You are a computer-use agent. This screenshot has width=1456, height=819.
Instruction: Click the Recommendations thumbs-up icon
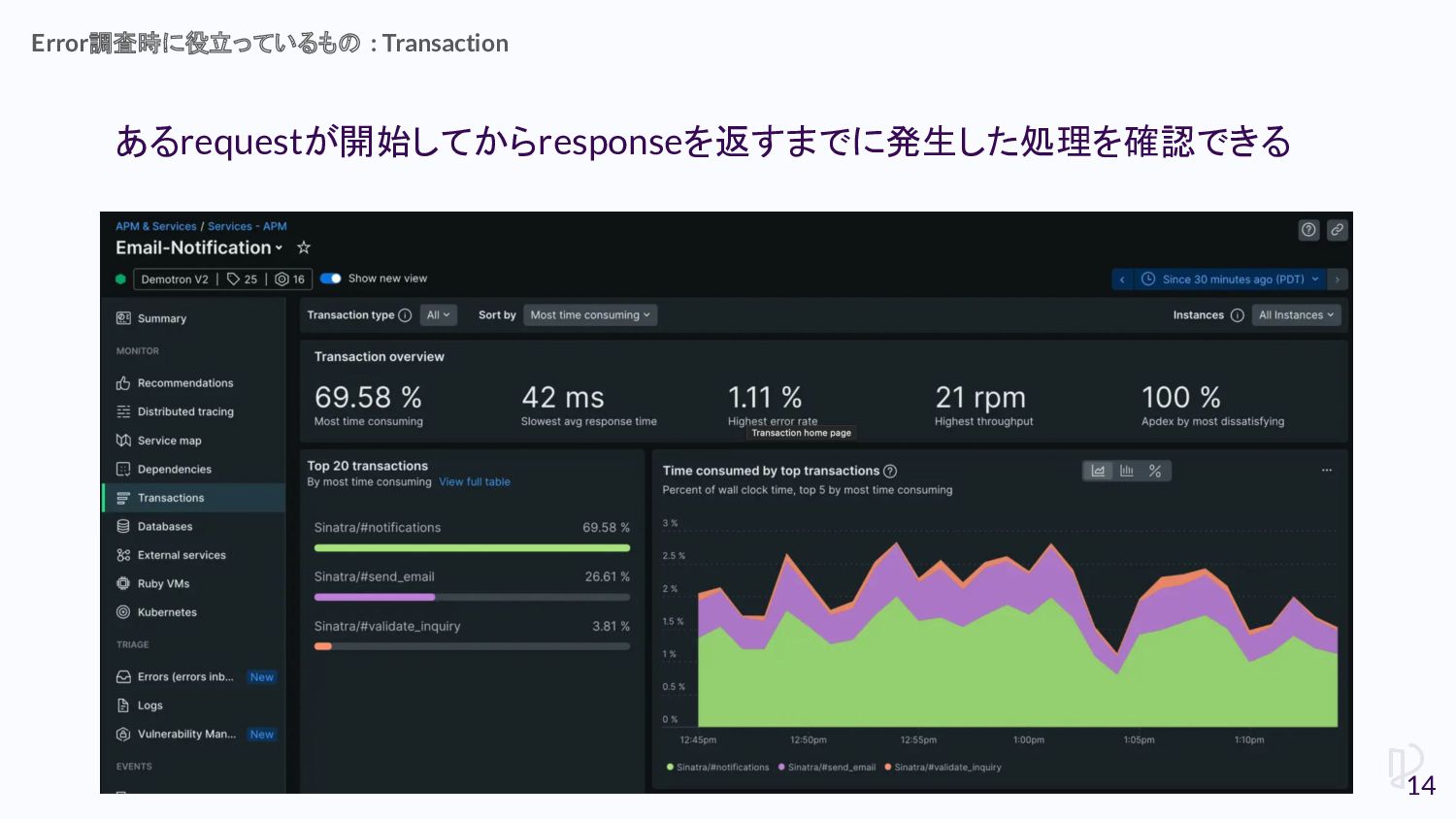123,383
